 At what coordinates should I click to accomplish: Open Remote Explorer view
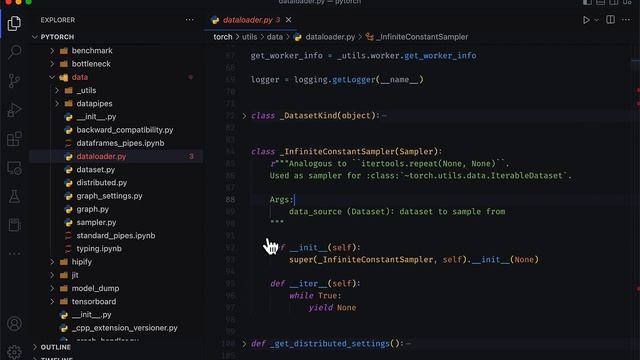click(x=14, y=168)
